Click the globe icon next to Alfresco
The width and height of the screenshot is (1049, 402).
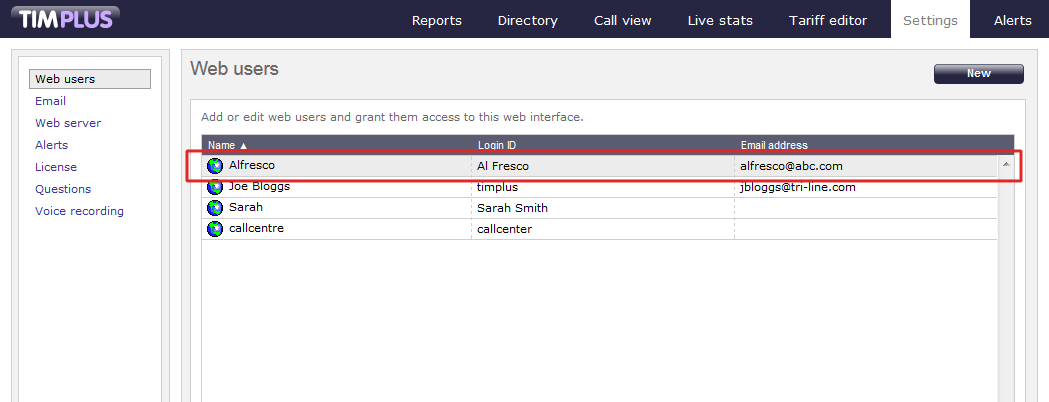click(x=215, y=166)
